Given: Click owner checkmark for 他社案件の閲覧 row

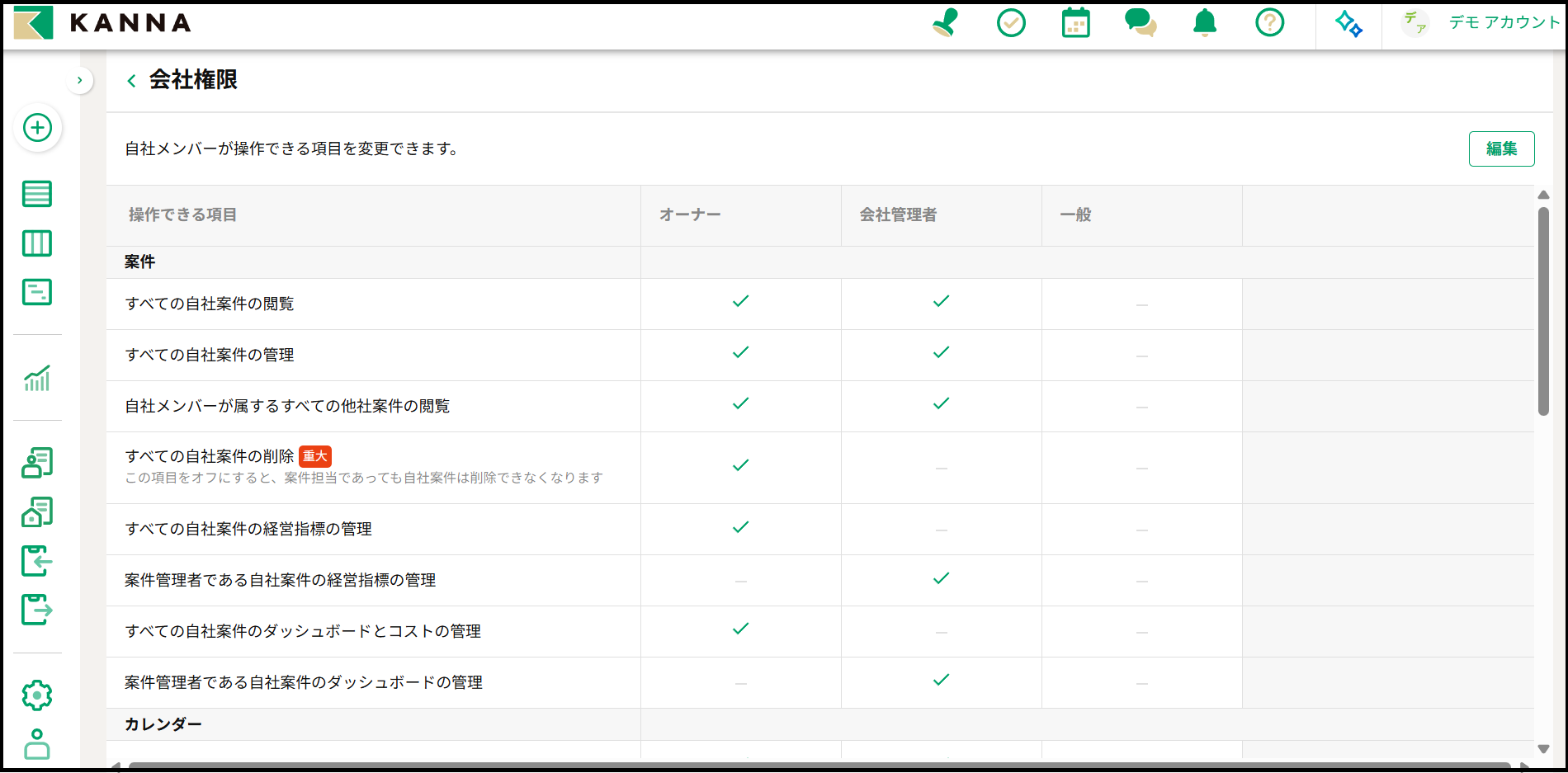Looking at the screenshot, I should pyautogui.click(x=741, y=403).
